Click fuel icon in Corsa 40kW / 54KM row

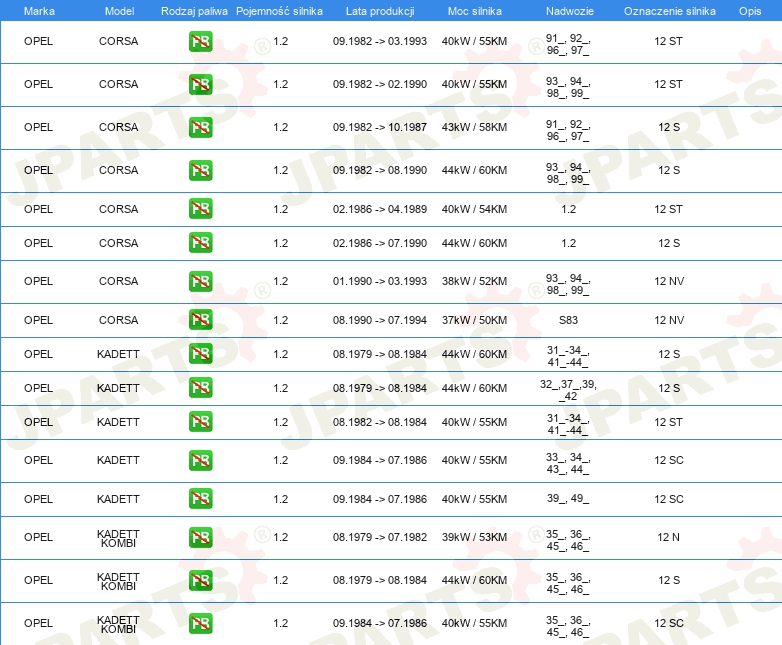tap(200, 209)
